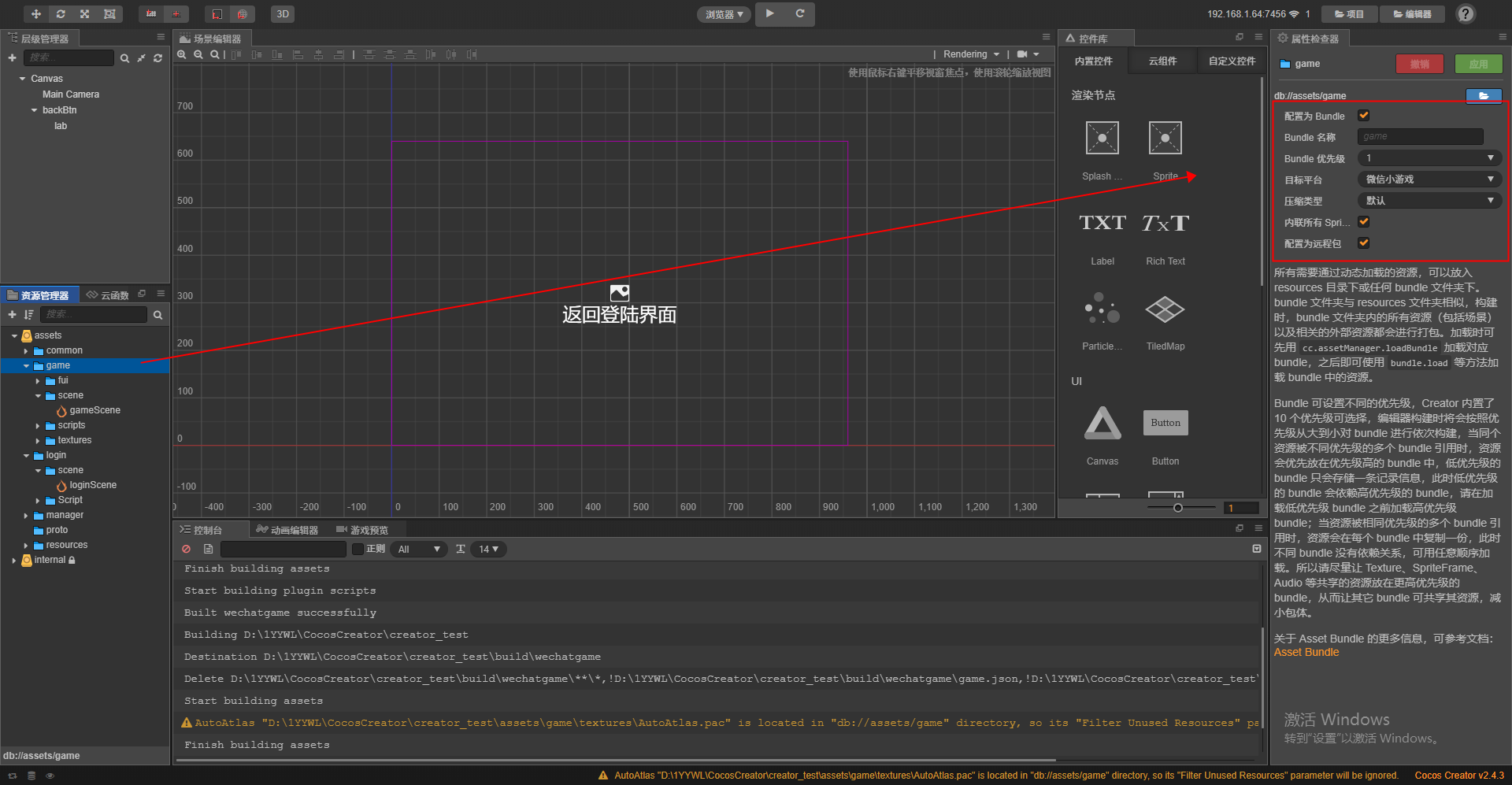Open the 压缩类型 默认 dropdown
This screenshot has width=1512, height=785.
coord(1429,201)
